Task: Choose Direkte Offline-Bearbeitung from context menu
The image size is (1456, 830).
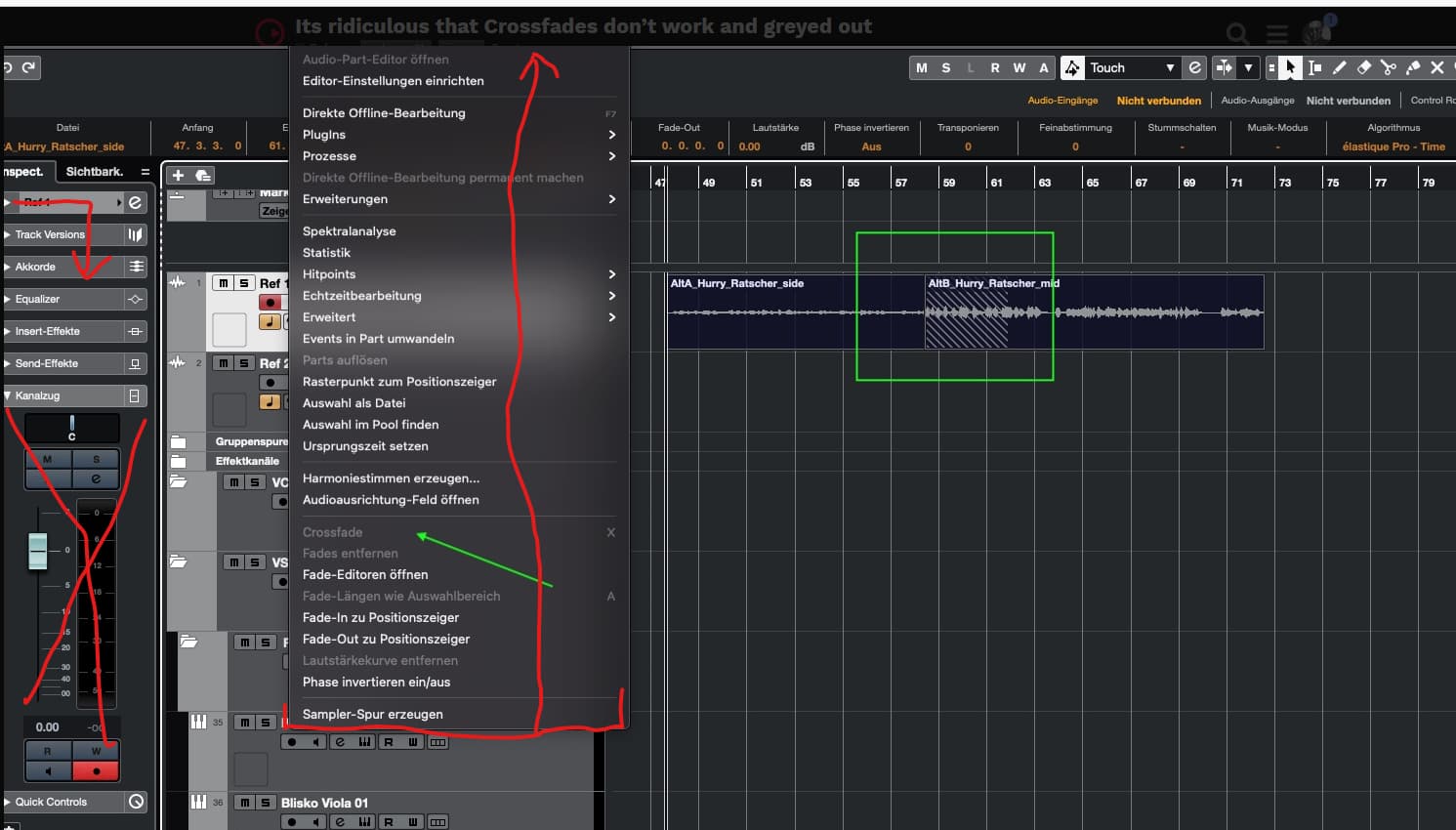Action: tap(459, 113)
